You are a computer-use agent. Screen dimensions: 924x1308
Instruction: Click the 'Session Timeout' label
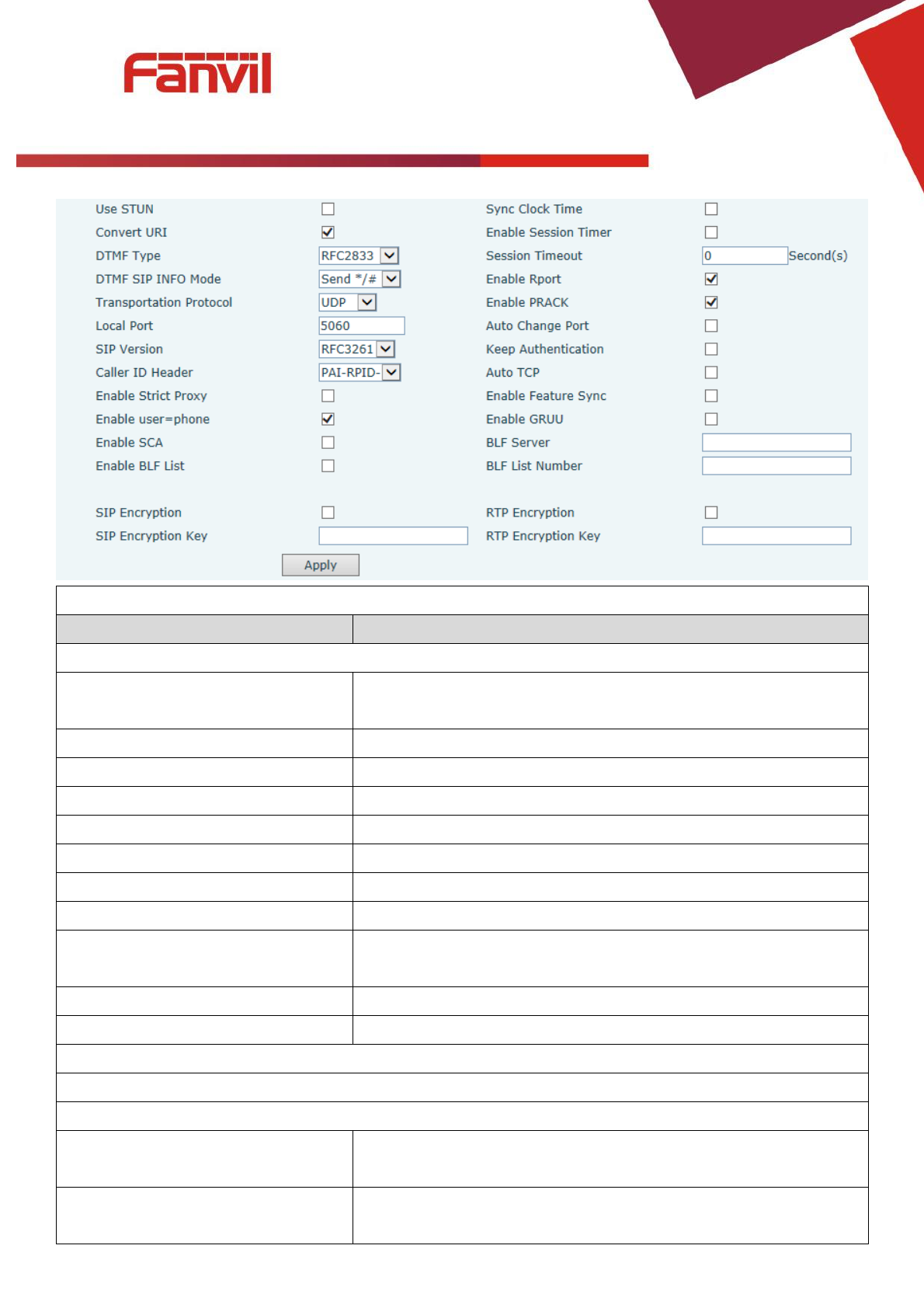point(534,256)
